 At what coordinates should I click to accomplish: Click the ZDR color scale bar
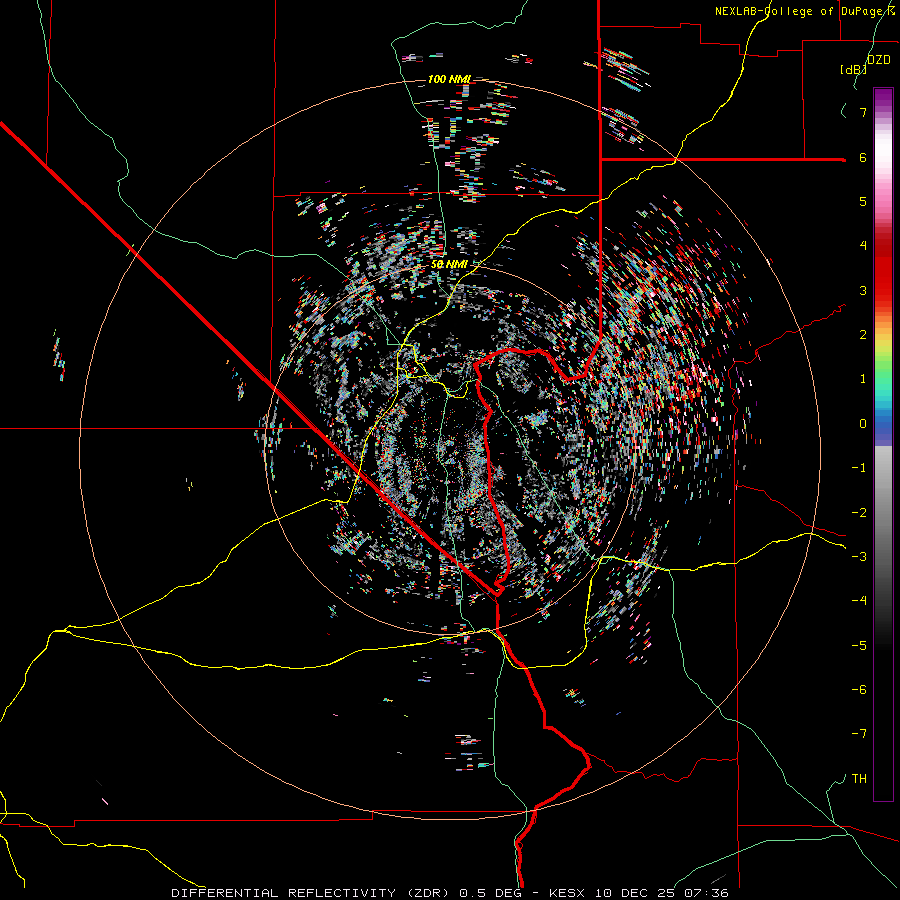coord(883,444)
